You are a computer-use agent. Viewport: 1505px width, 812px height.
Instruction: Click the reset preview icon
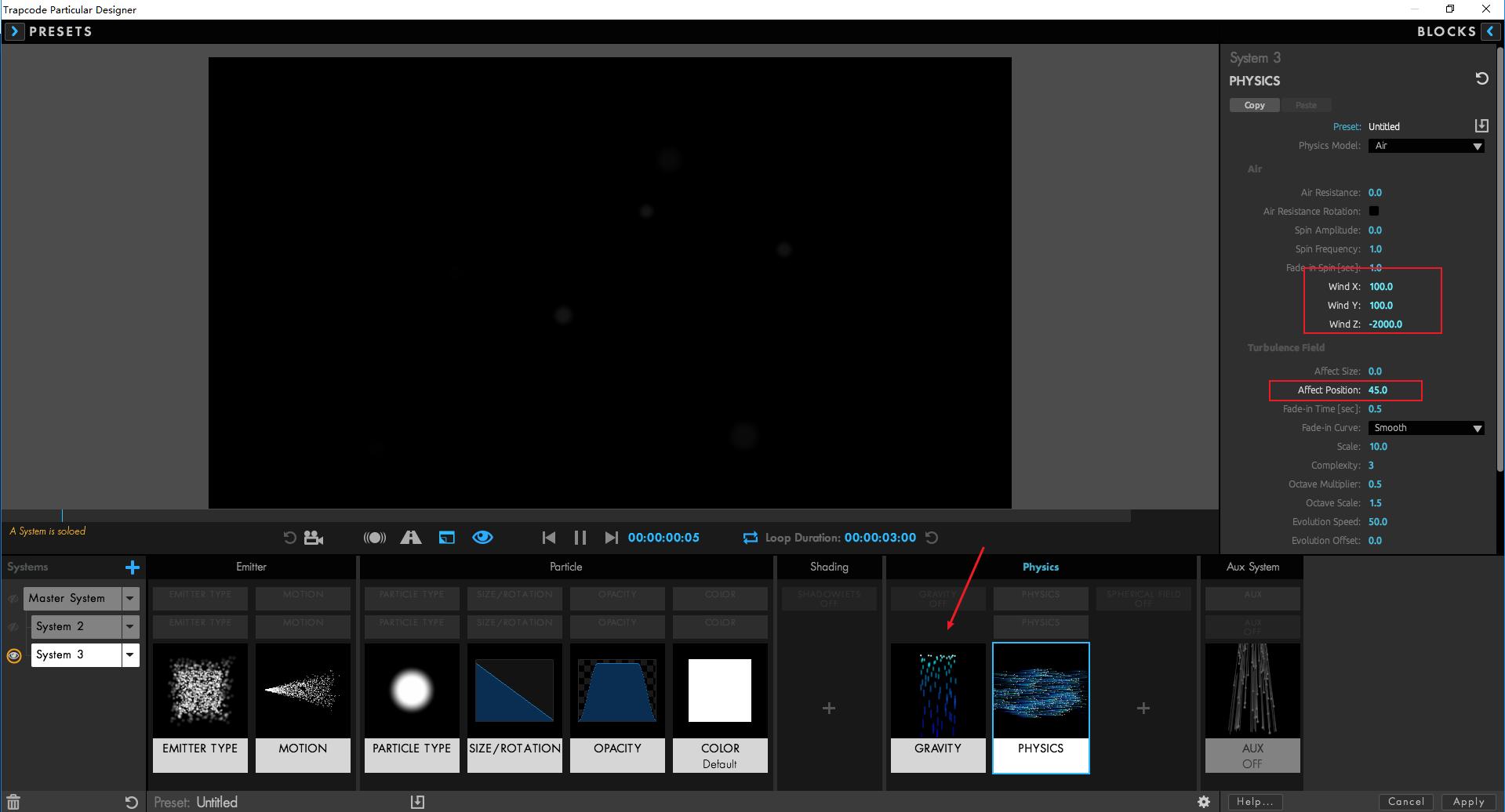(x=289, y=538)
